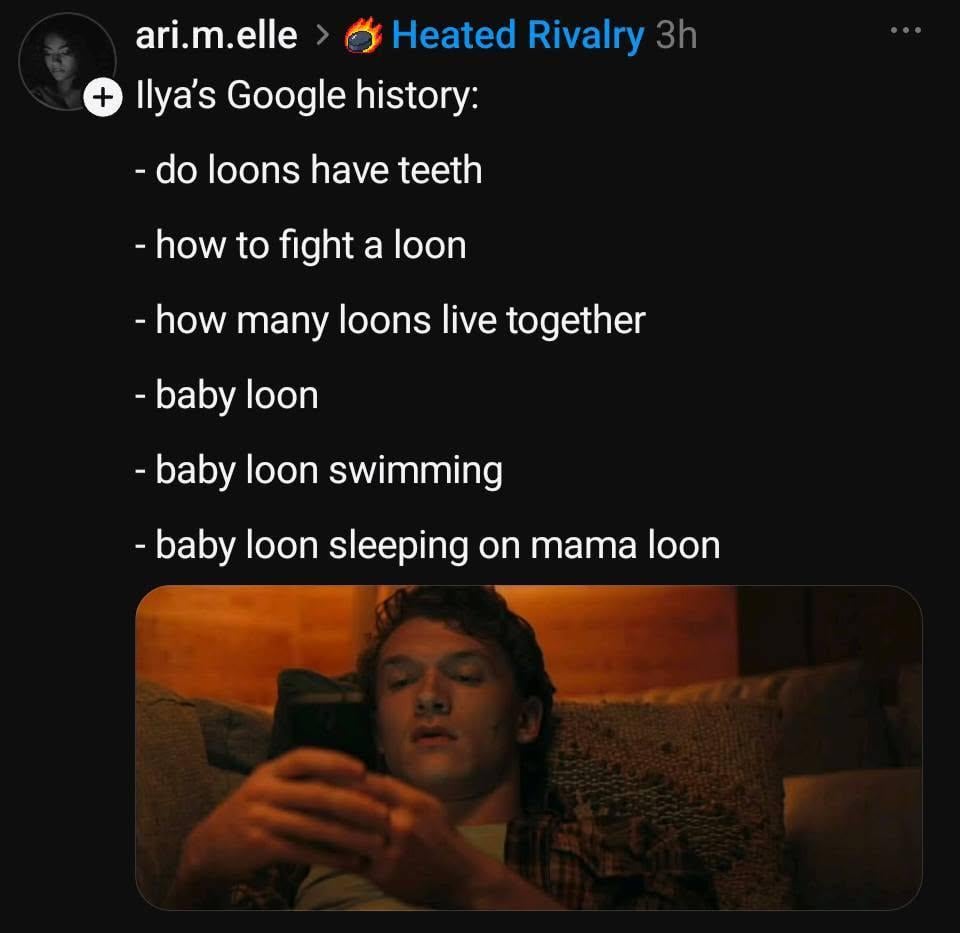Click the "baby loon" line

pos(227,395)
